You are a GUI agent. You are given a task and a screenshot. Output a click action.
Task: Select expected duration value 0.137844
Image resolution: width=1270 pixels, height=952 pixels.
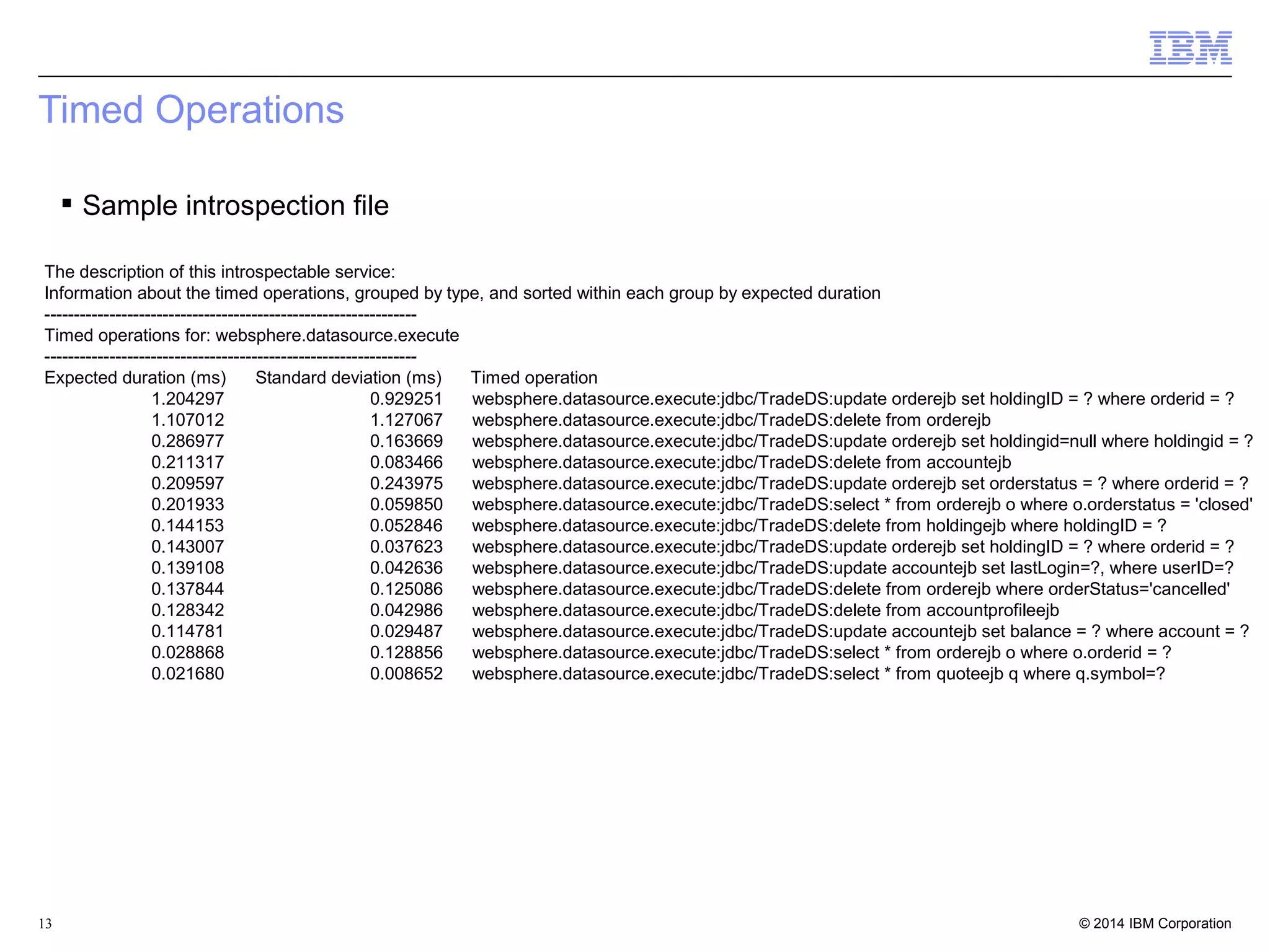click(188, 589)
